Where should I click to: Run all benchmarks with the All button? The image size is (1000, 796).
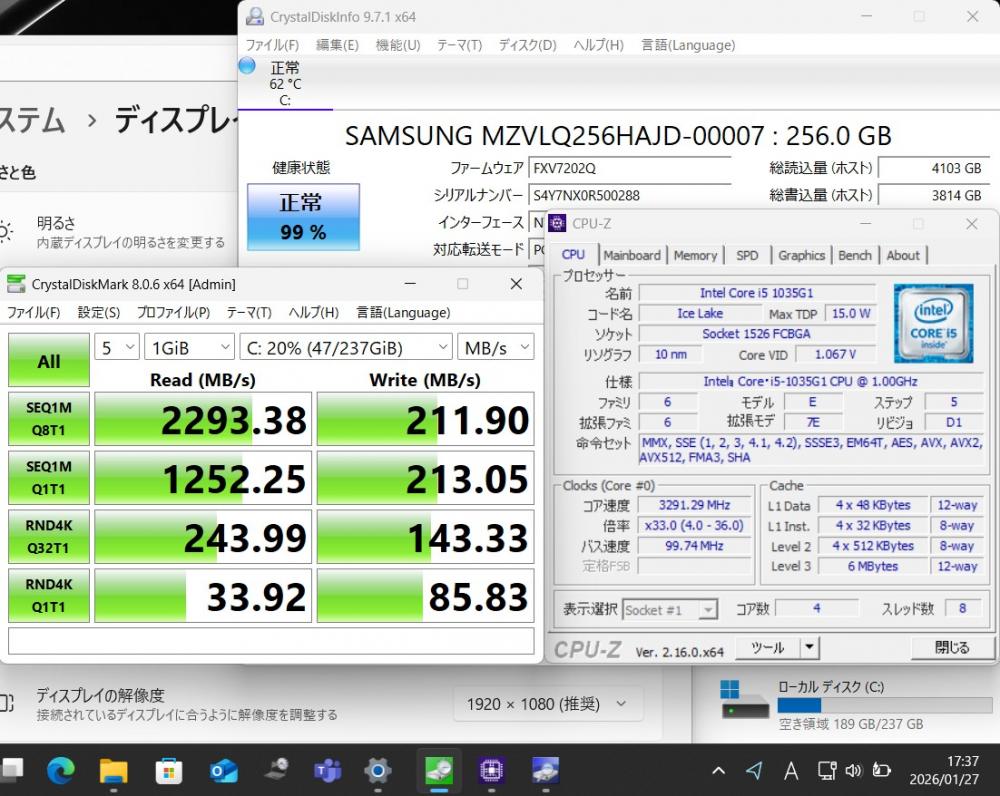point(48,361)
